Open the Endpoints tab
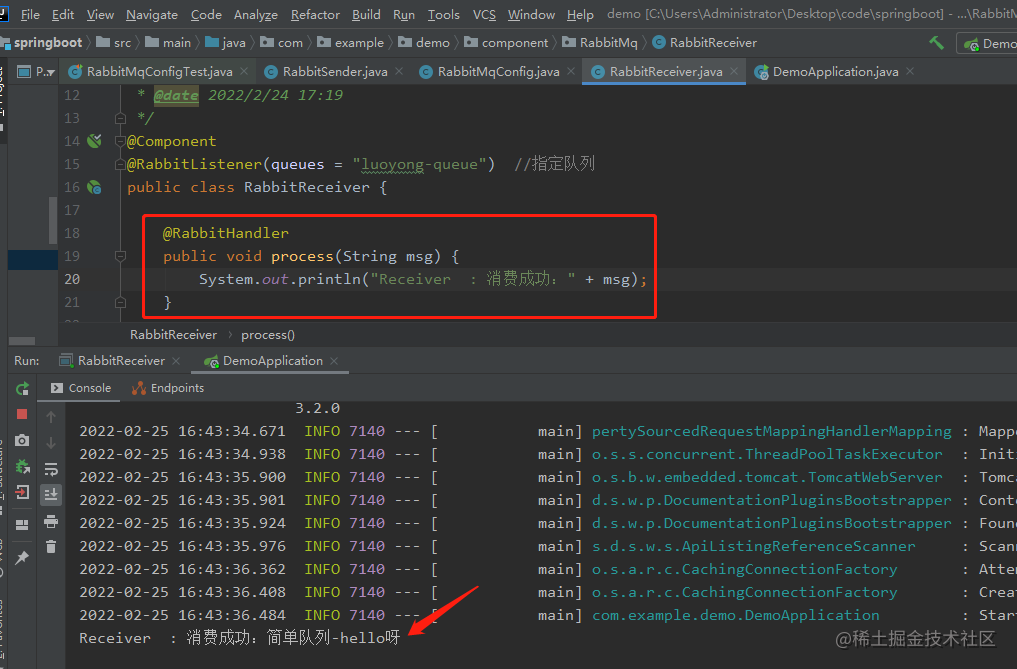 (168, 388)
